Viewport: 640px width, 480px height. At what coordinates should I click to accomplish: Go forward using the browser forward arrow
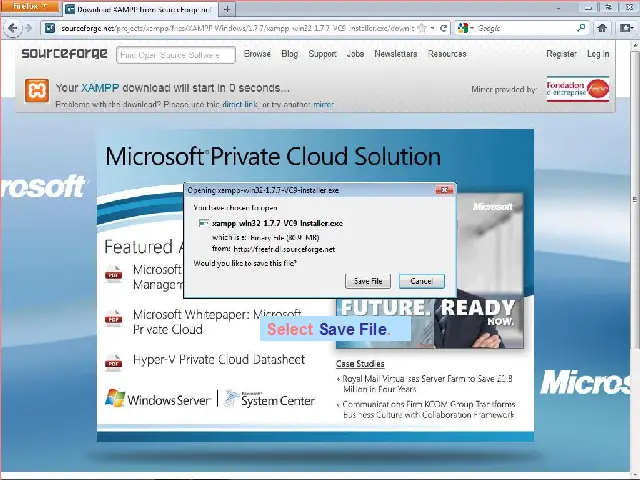(28, 28)
